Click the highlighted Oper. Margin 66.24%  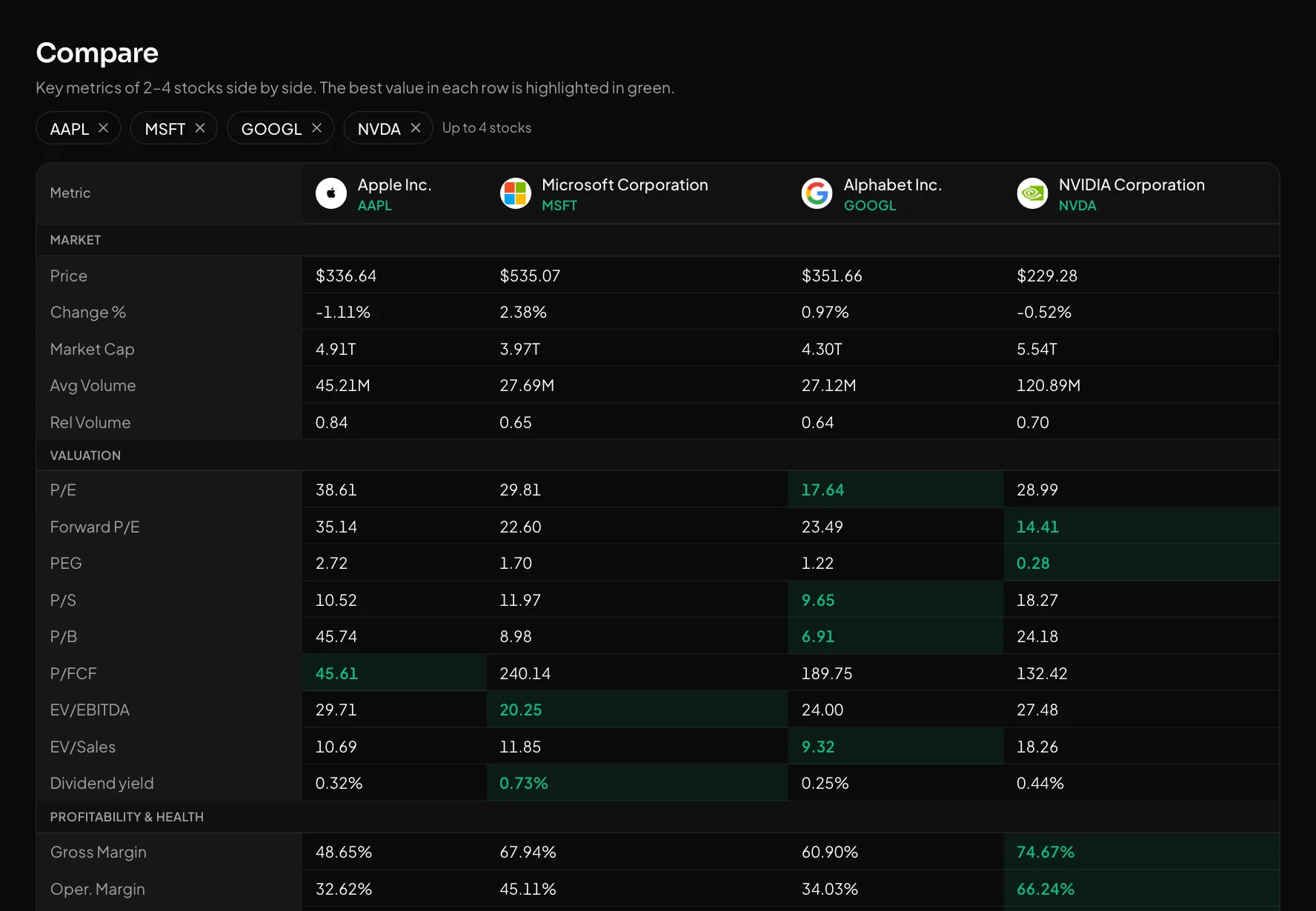coord(1046,890)
